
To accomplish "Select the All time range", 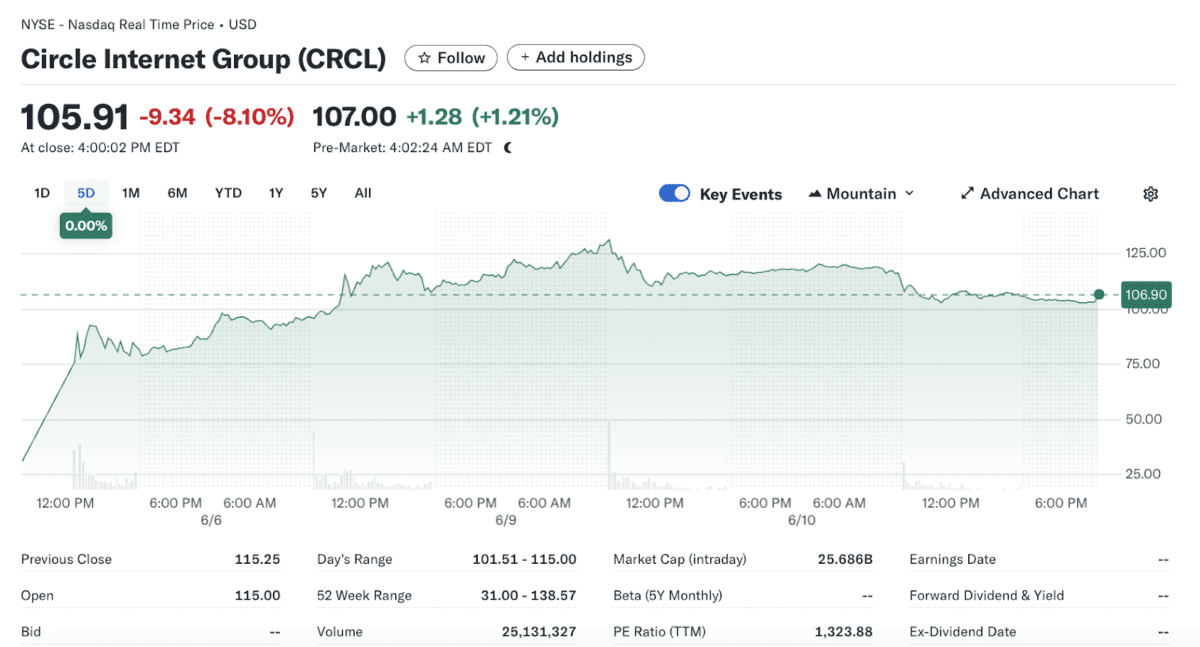I will click(x=363, y=193).
